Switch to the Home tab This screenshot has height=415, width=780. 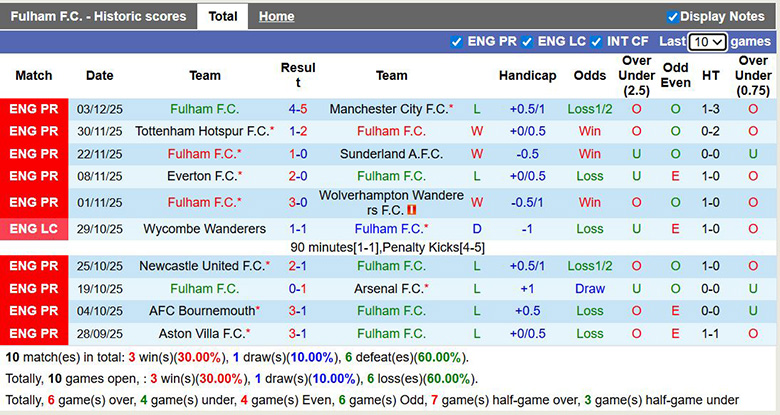tap(276, 16)
